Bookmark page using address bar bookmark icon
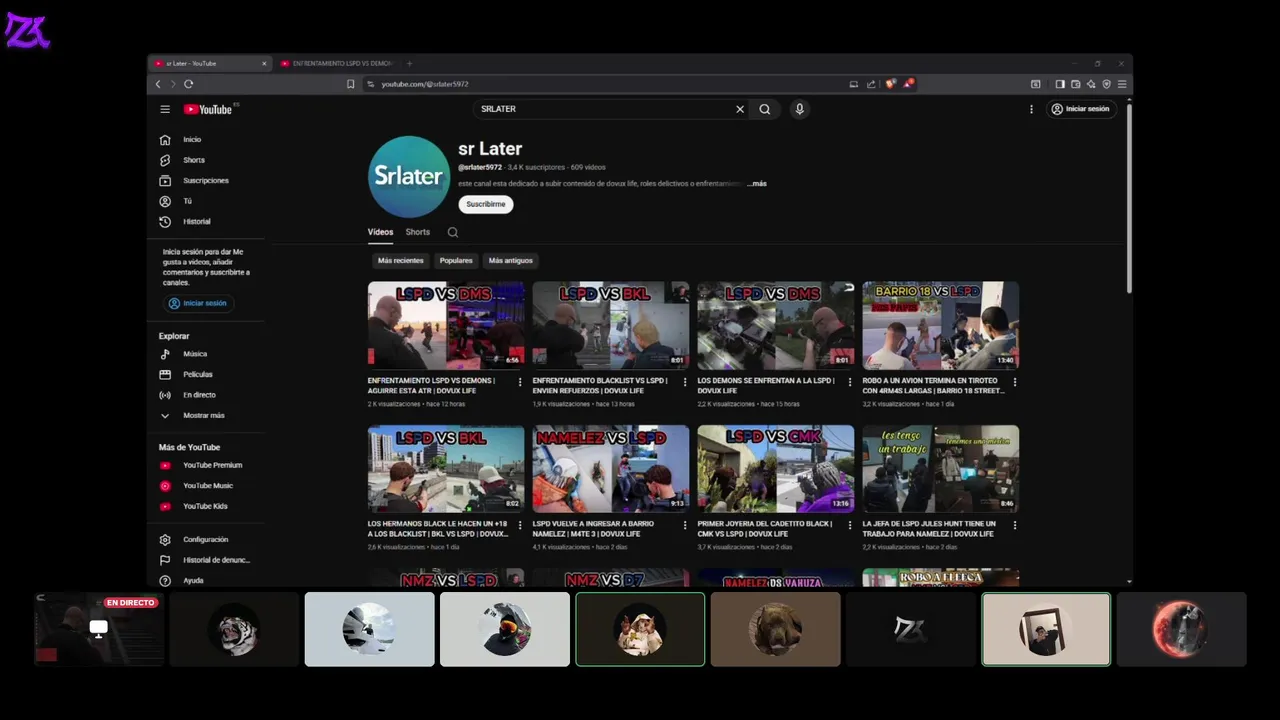Screen dimensions: 1280x720 click(x=351, y=84)
